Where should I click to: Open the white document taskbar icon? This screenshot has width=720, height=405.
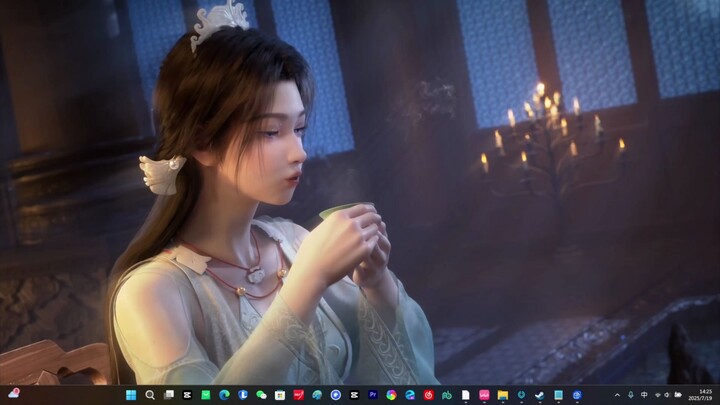(x=466, y=395)
